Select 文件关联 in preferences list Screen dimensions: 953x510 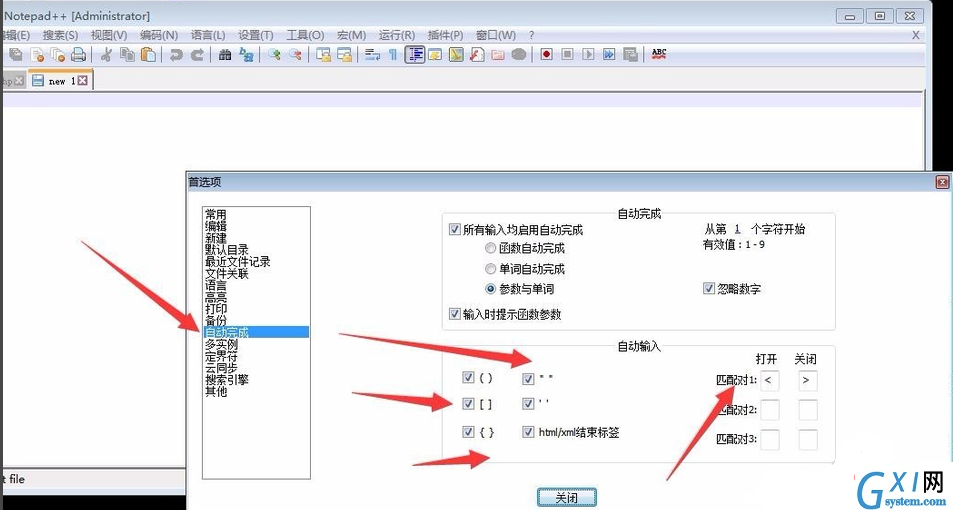[x=227, y=274]
